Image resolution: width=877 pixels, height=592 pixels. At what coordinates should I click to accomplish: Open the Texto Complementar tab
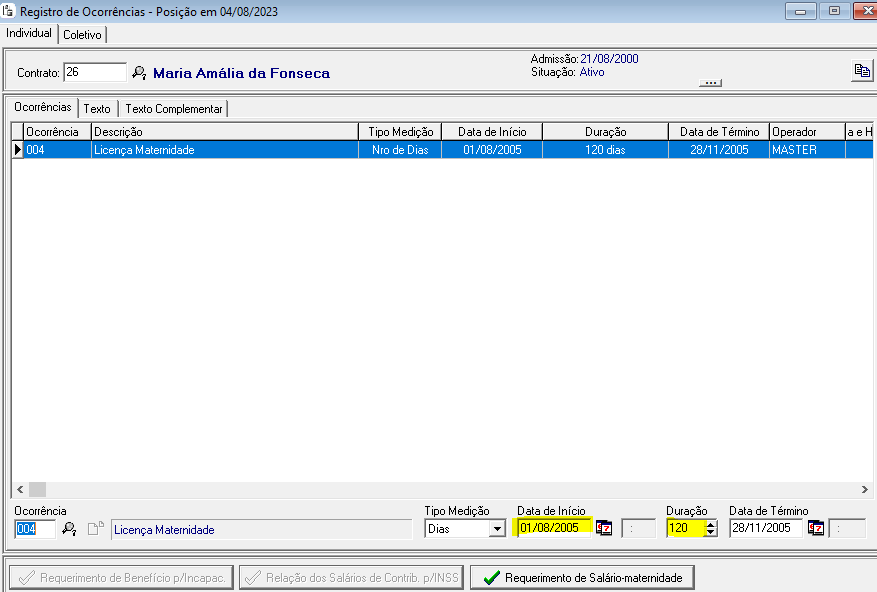click(173, 108)
